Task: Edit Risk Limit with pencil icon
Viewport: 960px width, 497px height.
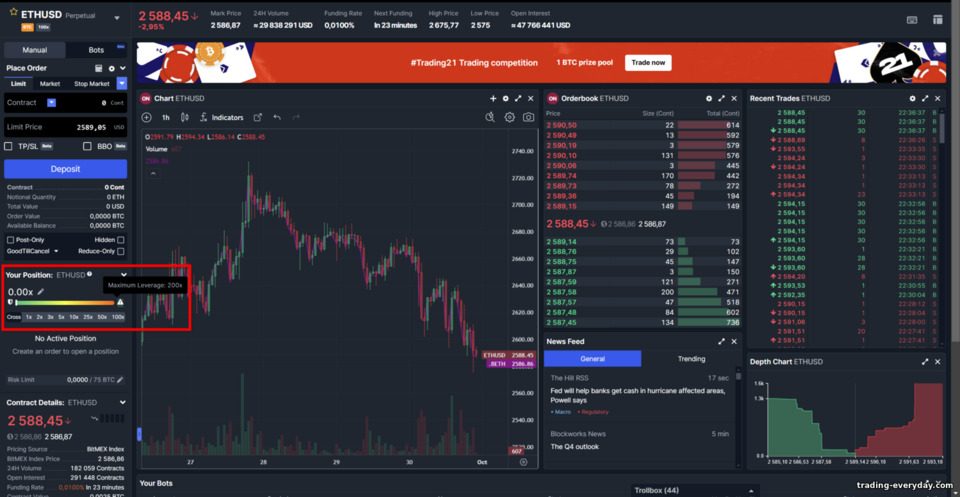Action: 120,380
